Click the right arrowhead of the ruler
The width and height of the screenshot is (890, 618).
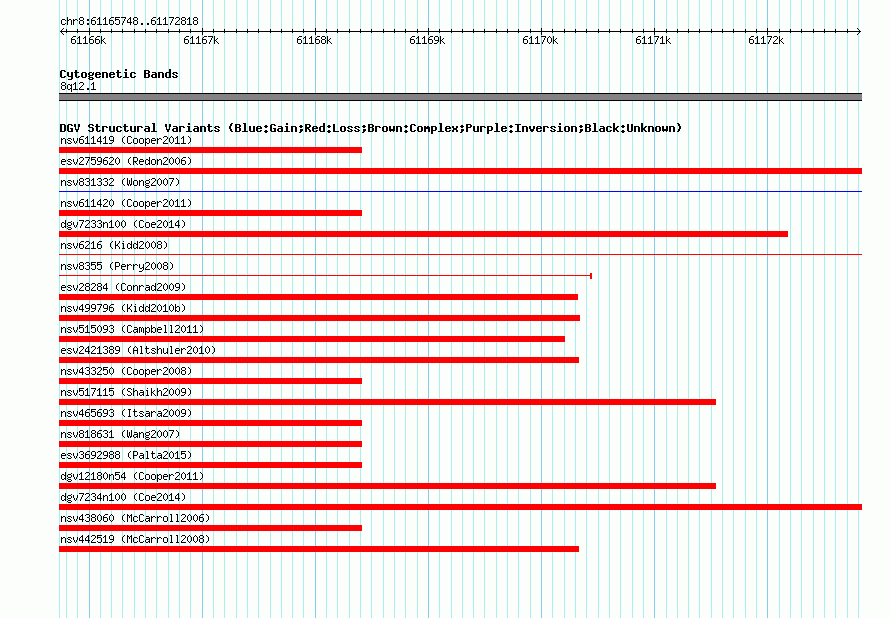[859, 32]
